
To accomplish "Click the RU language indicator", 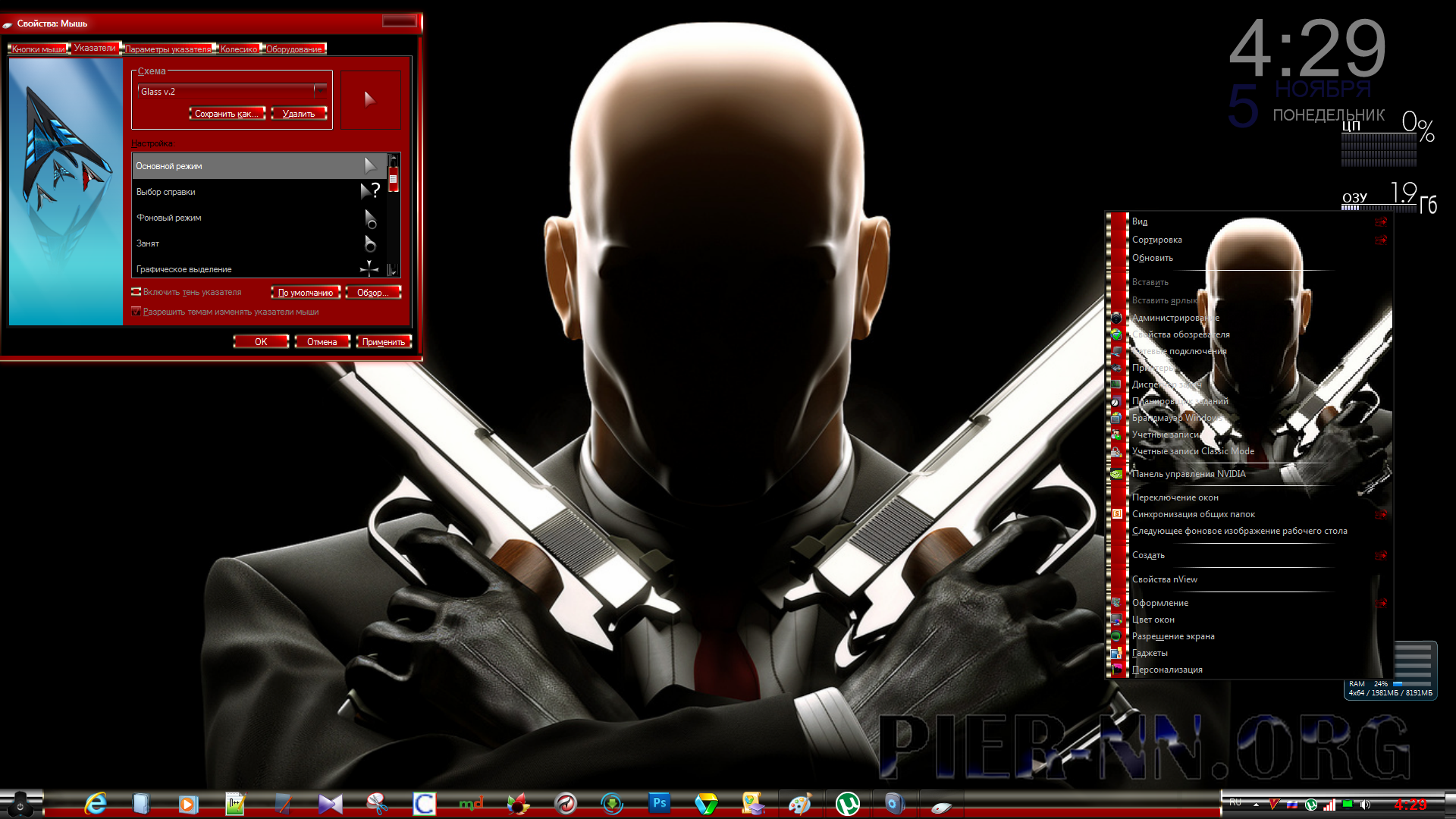I will coord(1235,802).
